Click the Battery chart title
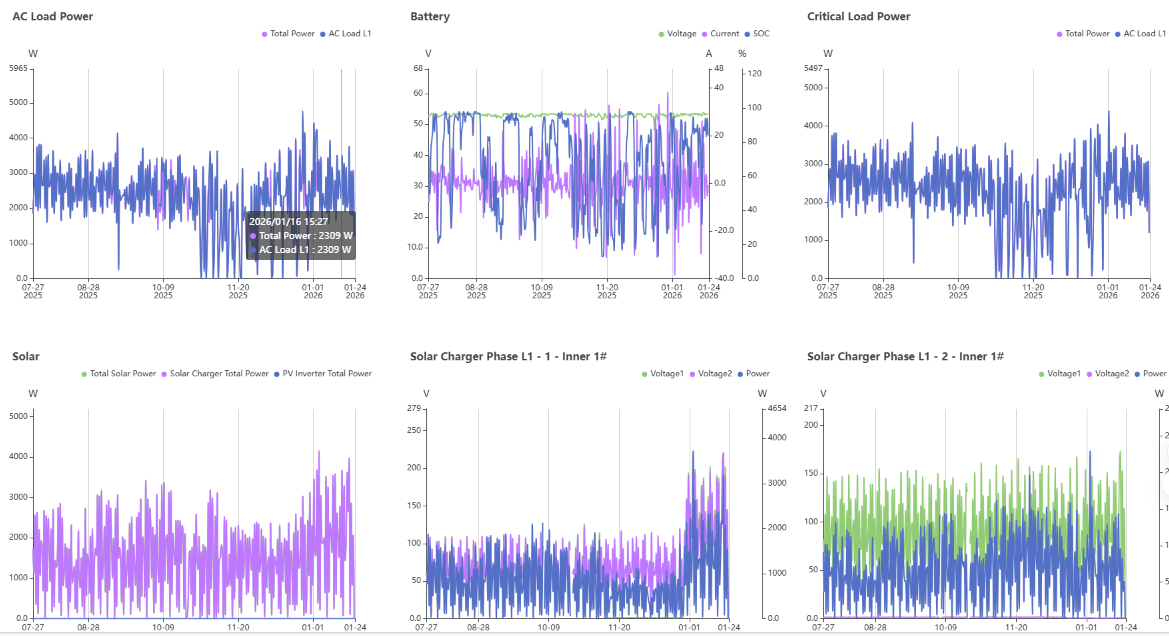Image resolution: width=1169 pixels, height=636 pixels. [430, 16]
